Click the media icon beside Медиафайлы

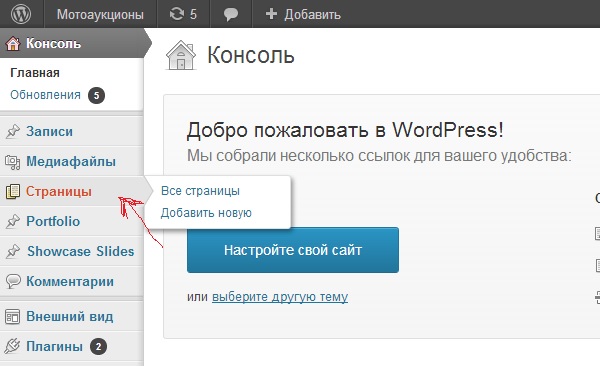[13, 162]
